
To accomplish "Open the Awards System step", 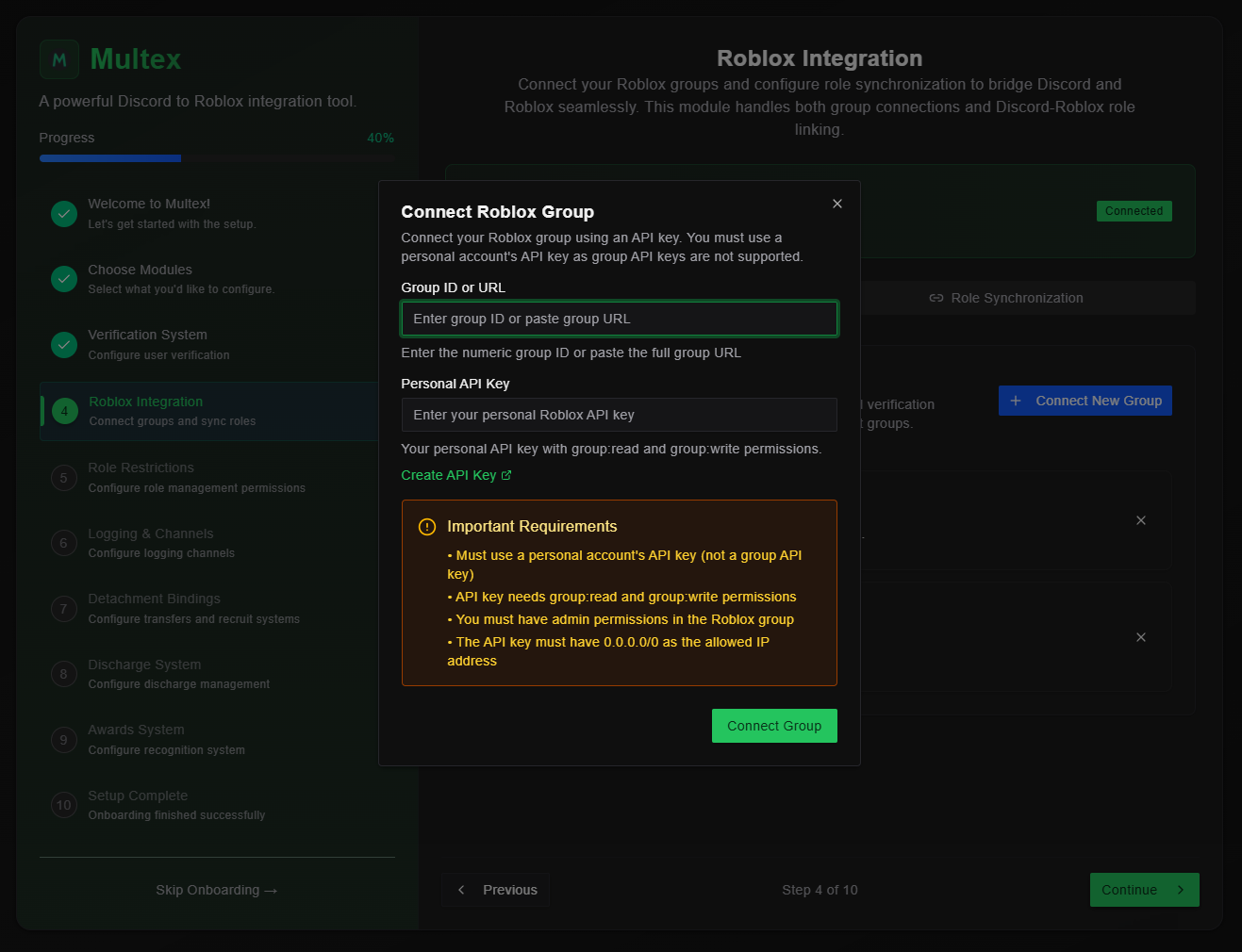I will tap(217, 740).
